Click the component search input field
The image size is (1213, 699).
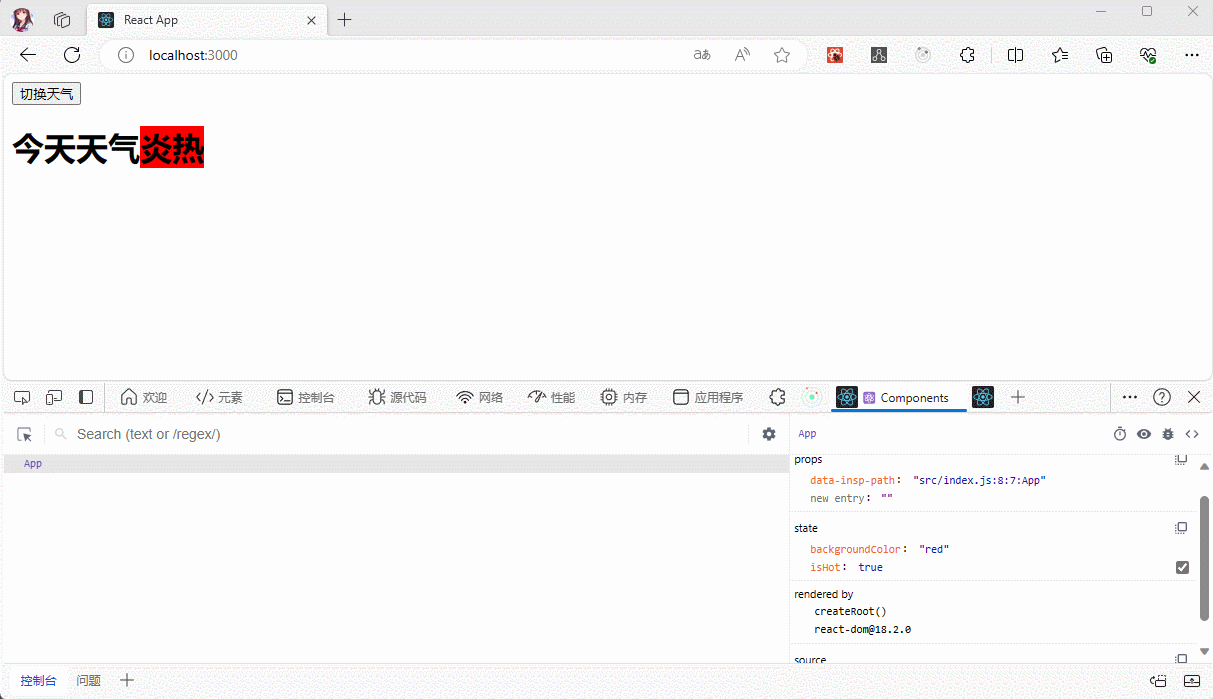tap(400, 434)
